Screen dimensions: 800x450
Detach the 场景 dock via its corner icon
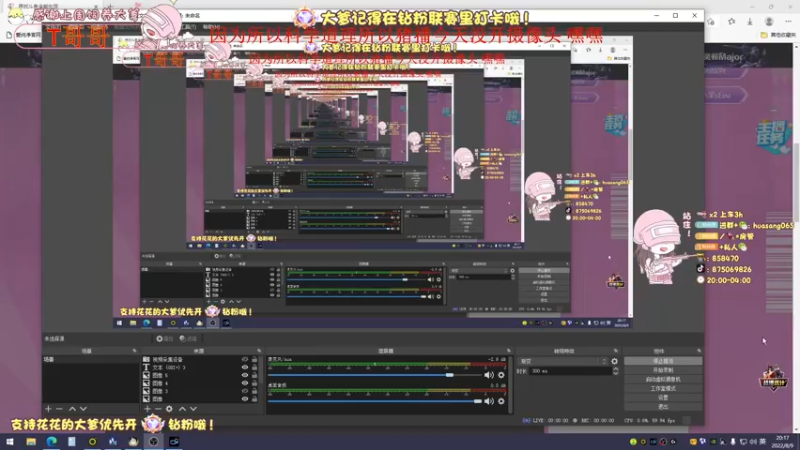135,351
